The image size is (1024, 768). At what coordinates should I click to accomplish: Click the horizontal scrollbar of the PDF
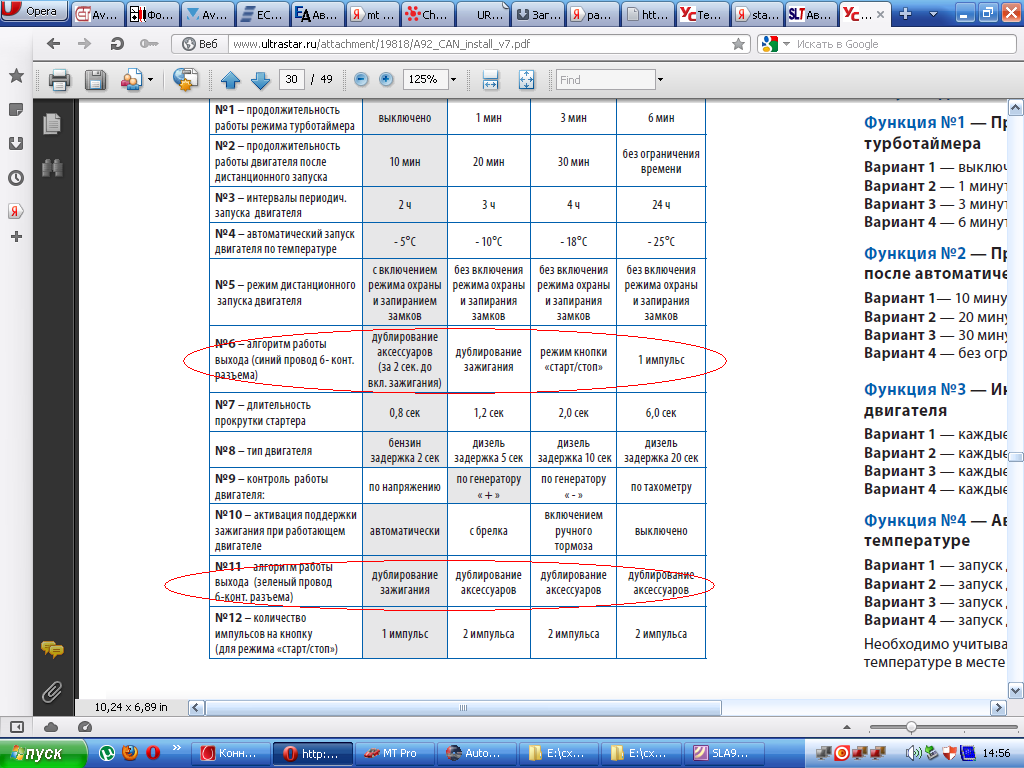(x=464, y=708)
